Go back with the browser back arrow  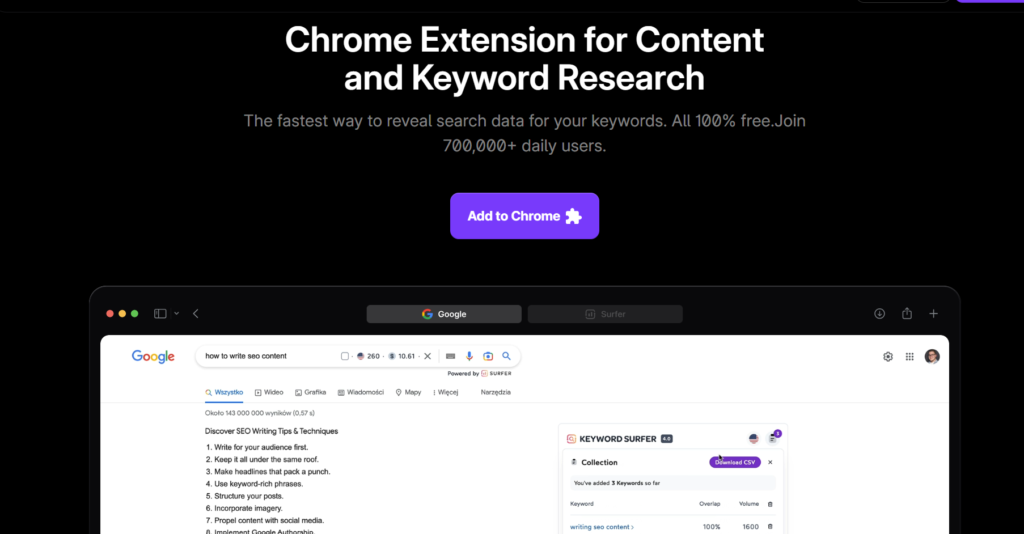tap(195, 313)
